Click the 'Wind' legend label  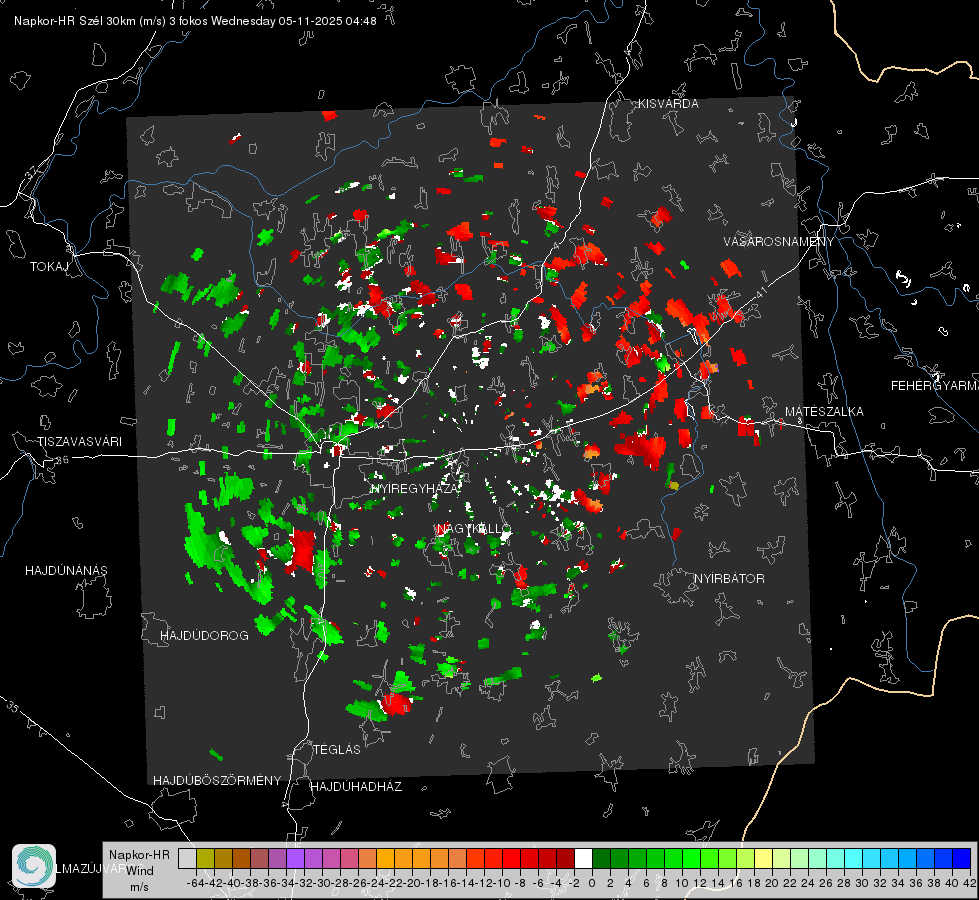point(140,871)
